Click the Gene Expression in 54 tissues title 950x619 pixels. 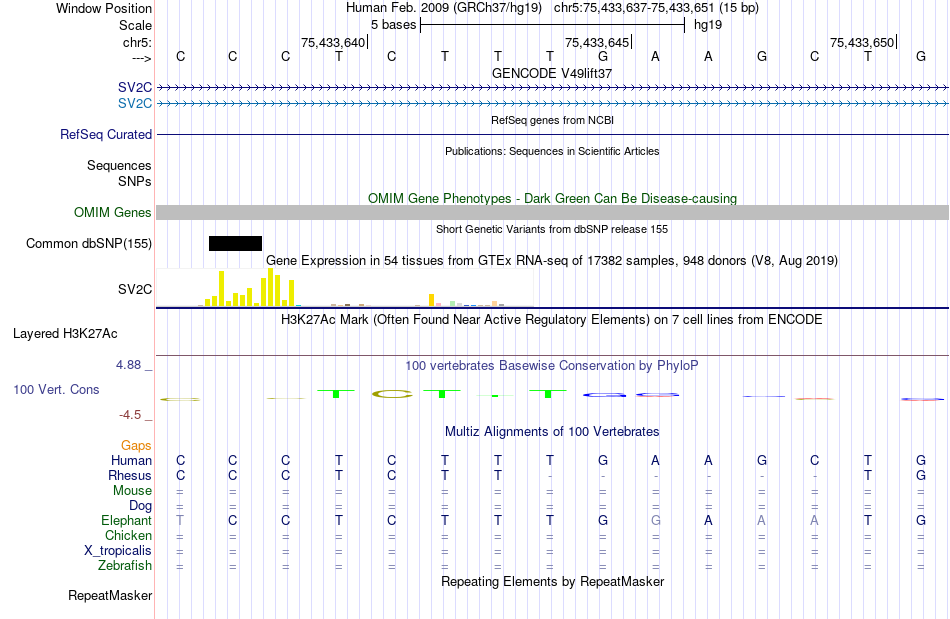pyautogui.click(x=552, y=260)
